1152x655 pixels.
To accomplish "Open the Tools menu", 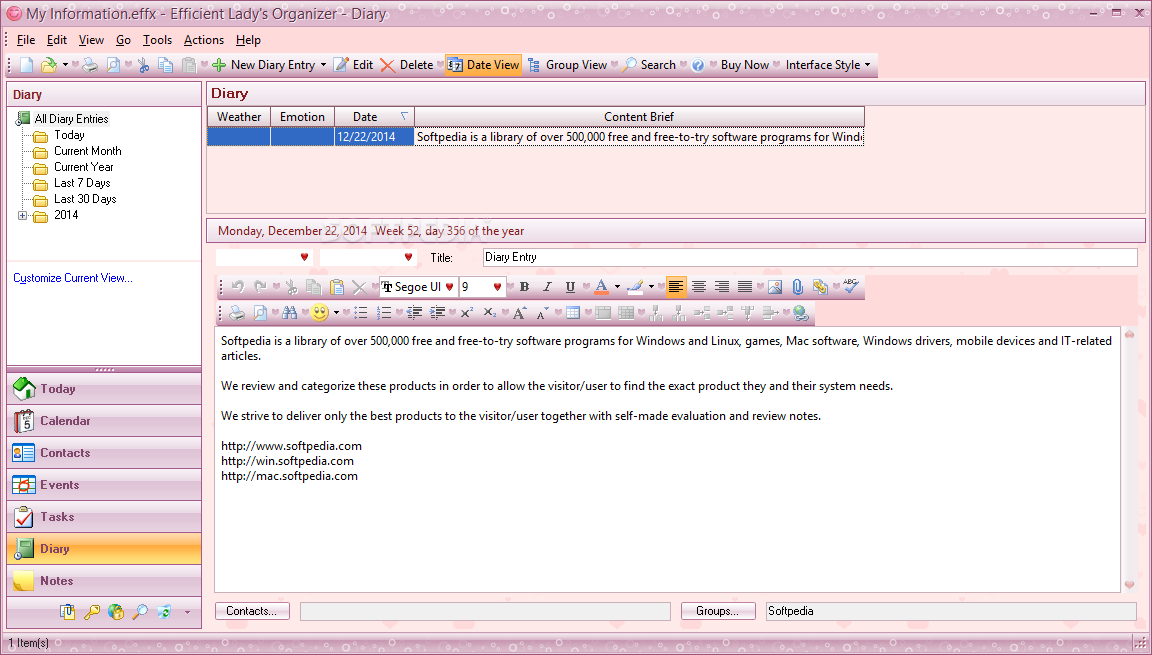I will tap(157, 40).
